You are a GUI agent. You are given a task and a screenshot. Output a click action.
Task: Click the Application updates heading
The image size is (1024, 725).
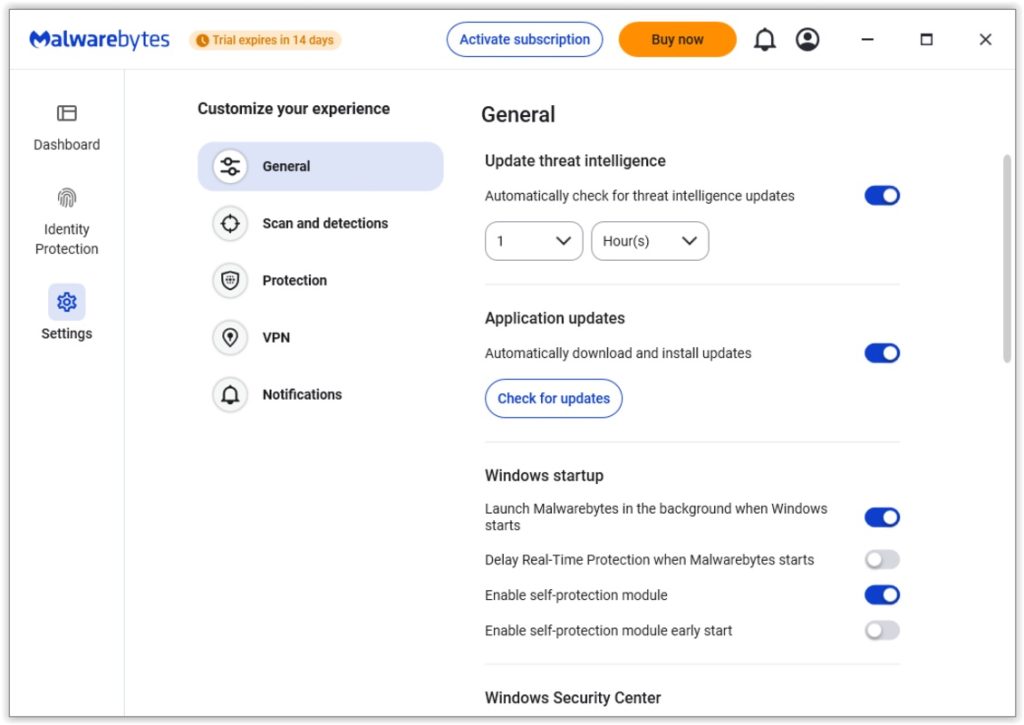click(x=554, y=318)
